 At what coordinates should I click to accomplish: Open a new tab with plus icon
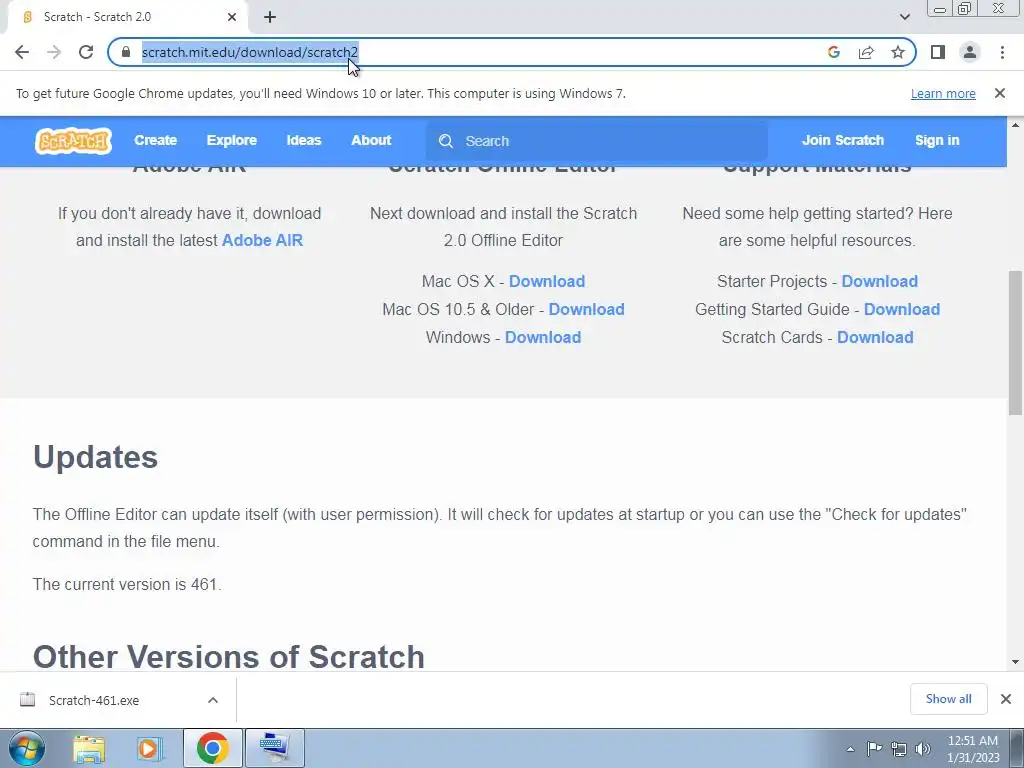pyautogui.click(x=270, y=18)
